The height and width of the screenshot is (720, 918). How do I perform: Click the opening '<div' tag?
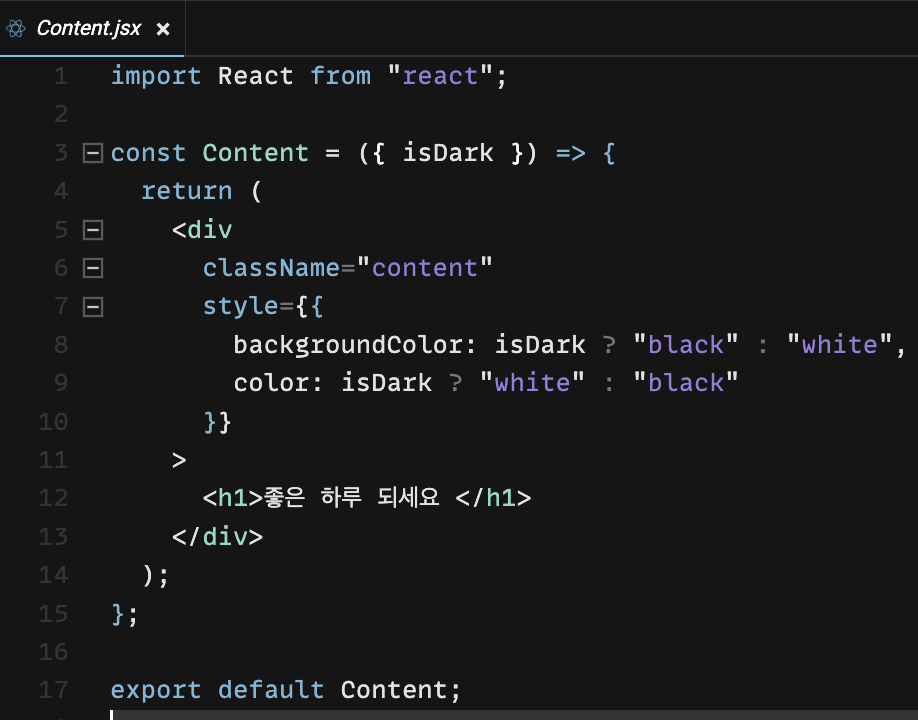(x=202, y=230)
